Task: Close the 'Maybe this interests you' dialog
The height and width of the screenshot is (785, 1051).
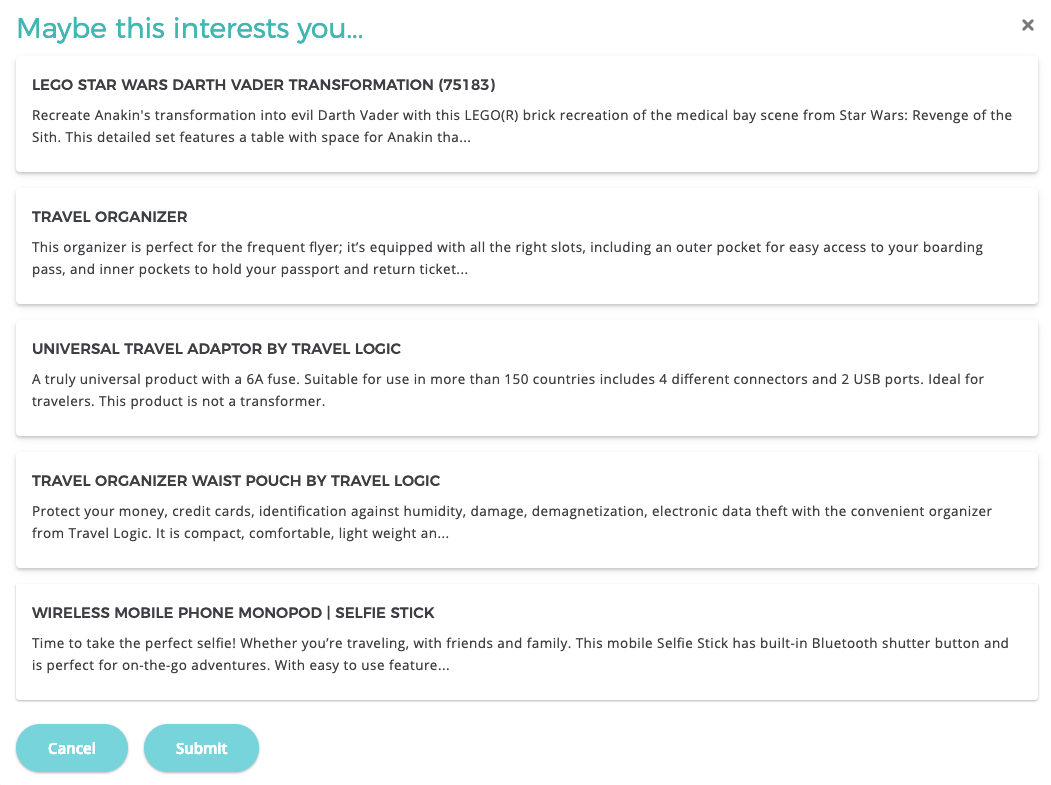Action: 1027,26
